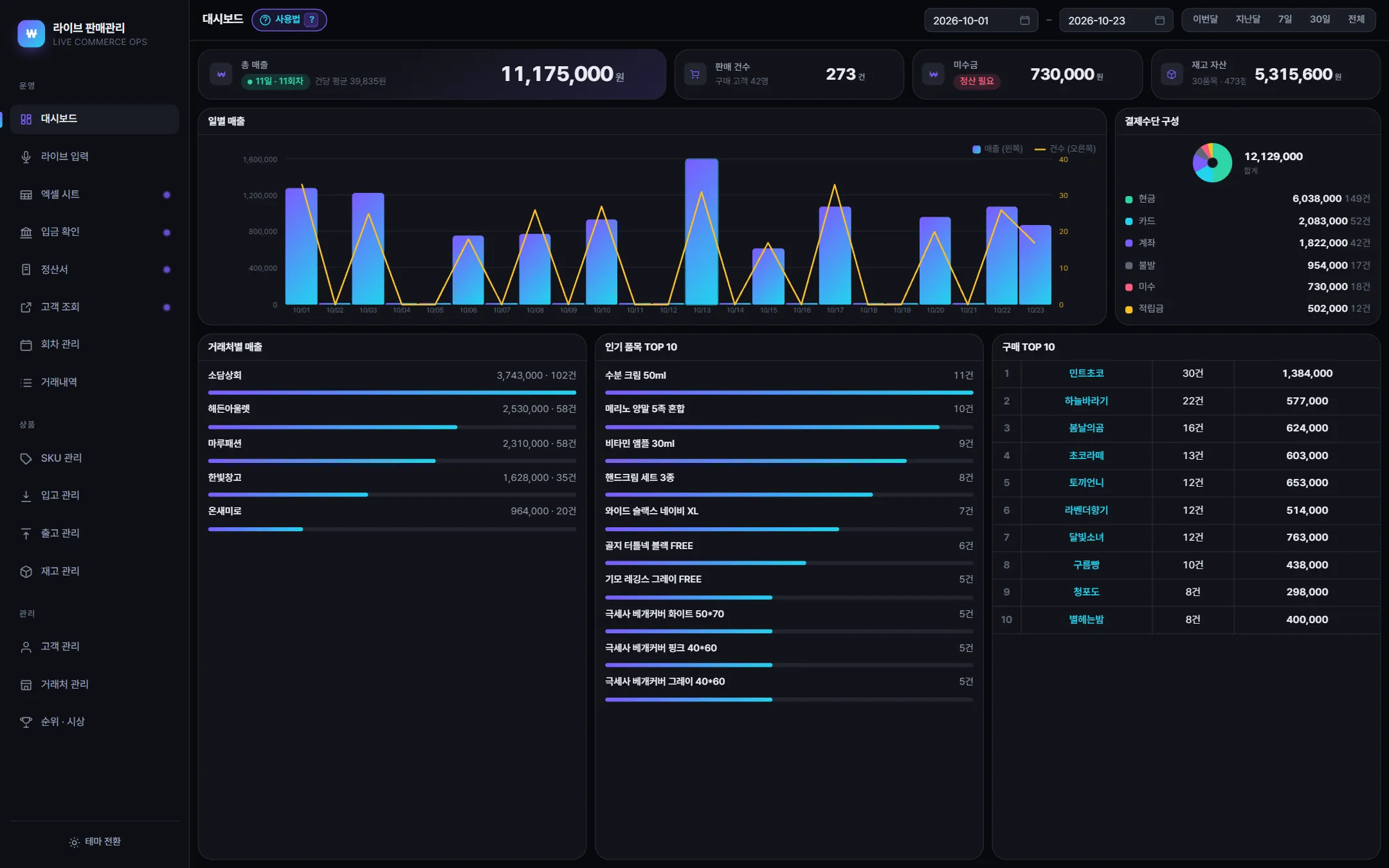This screenshot has width=1389, height=868.
Task: Click the 정산서 document icon
Action: click(26, 270)
